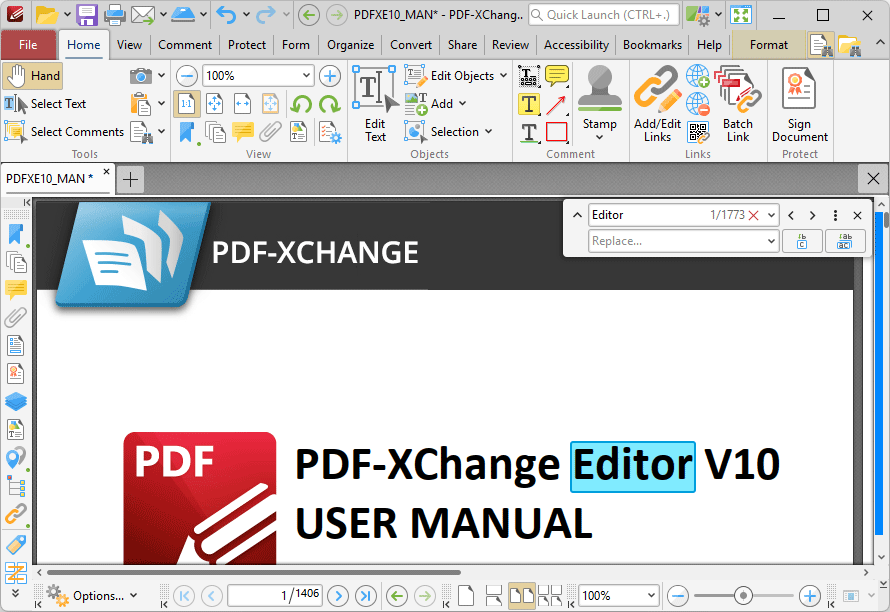Click the horizontal scrollbar
The height and width of the screenshot is (612, 890).
(254, 572)
